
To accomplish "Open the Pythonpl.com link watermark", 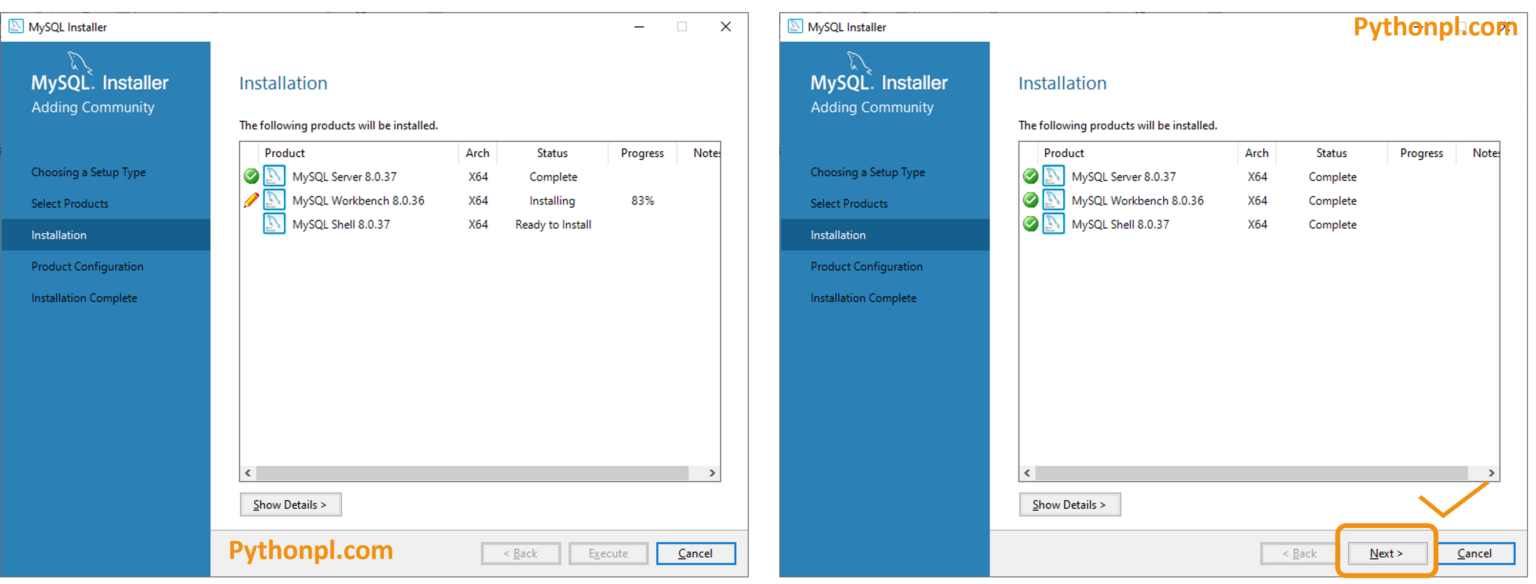I will point(1435,26).
